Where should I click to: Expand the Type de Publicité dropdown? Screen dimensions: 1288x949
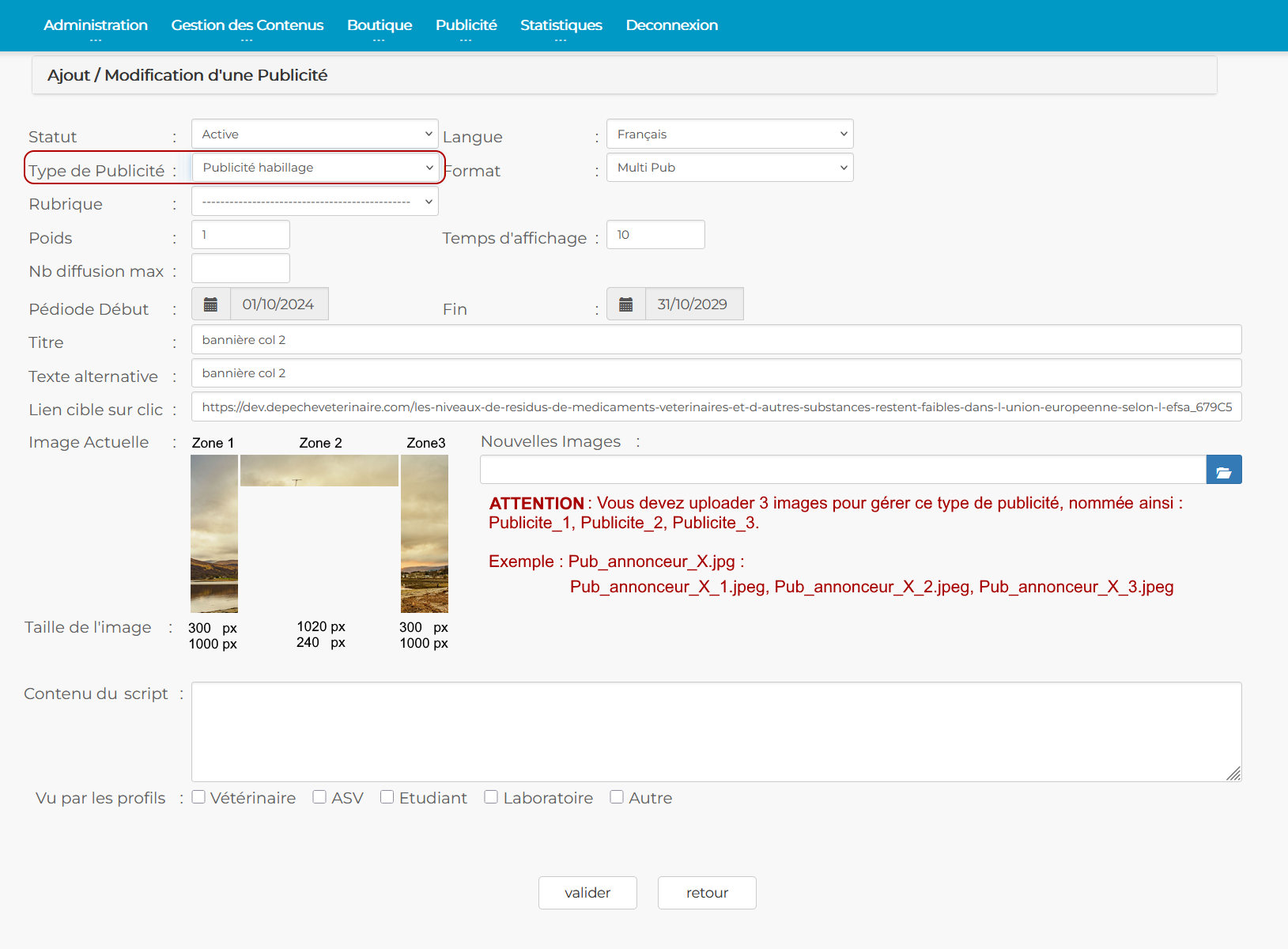tap(315, 168)
